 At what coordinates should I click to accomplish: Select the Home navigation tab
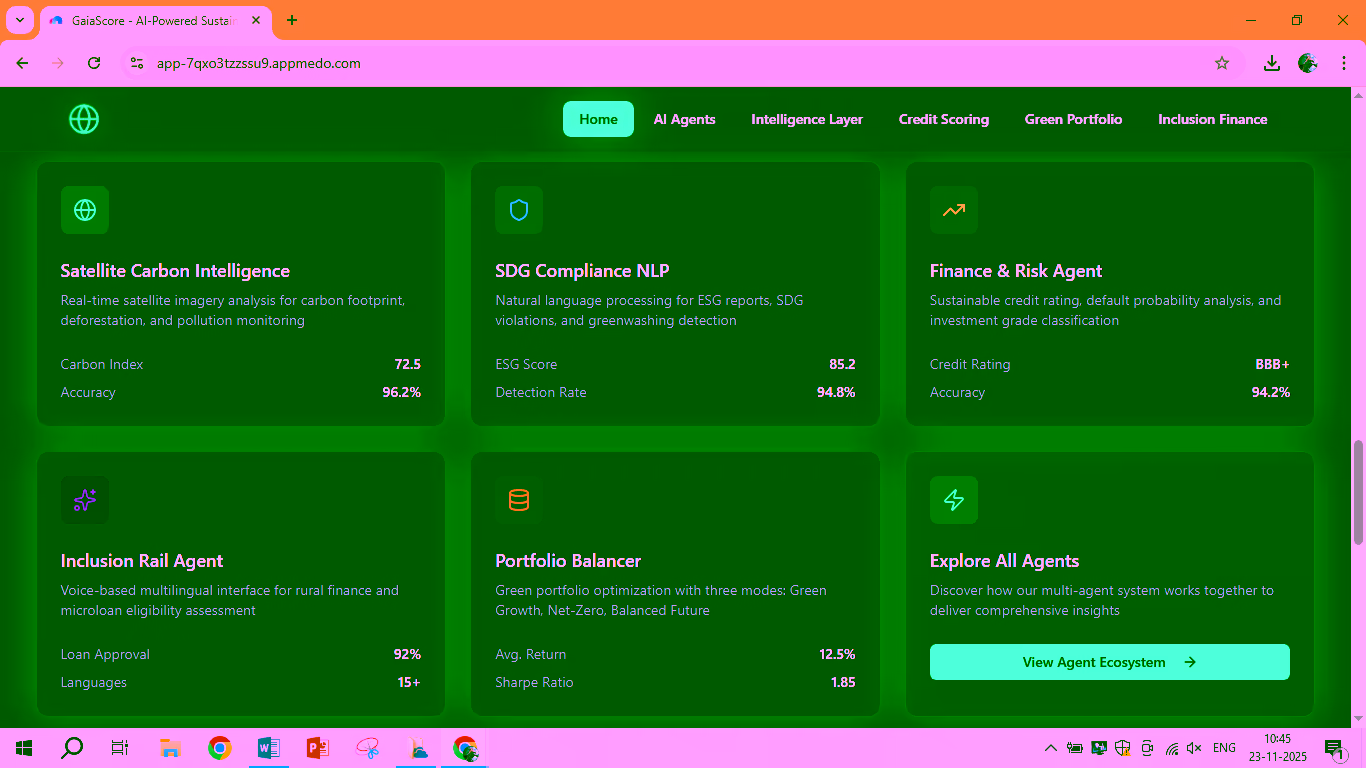pyautogui.click(x=598, y=119)
